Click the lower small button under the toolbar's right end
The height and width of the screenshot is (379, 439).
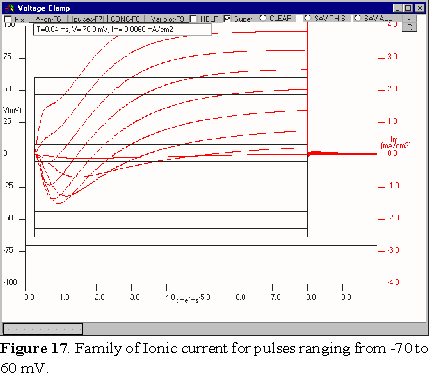click(409, 27)
